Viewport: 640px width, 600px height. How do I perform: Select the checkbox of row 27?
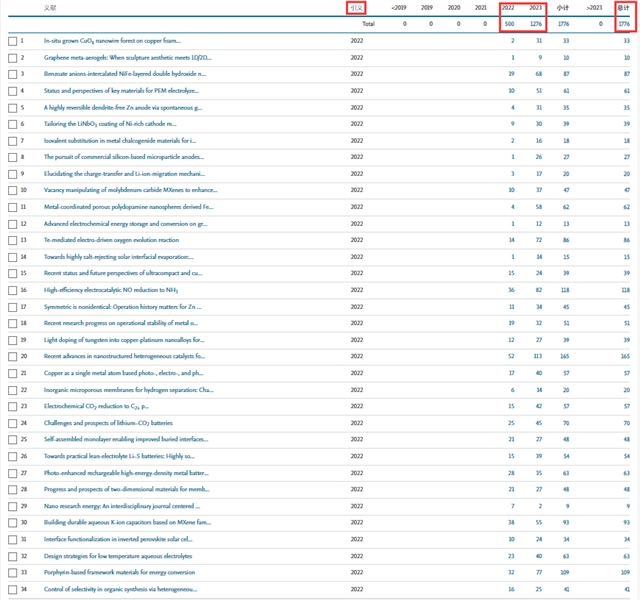tap(12, 472)
